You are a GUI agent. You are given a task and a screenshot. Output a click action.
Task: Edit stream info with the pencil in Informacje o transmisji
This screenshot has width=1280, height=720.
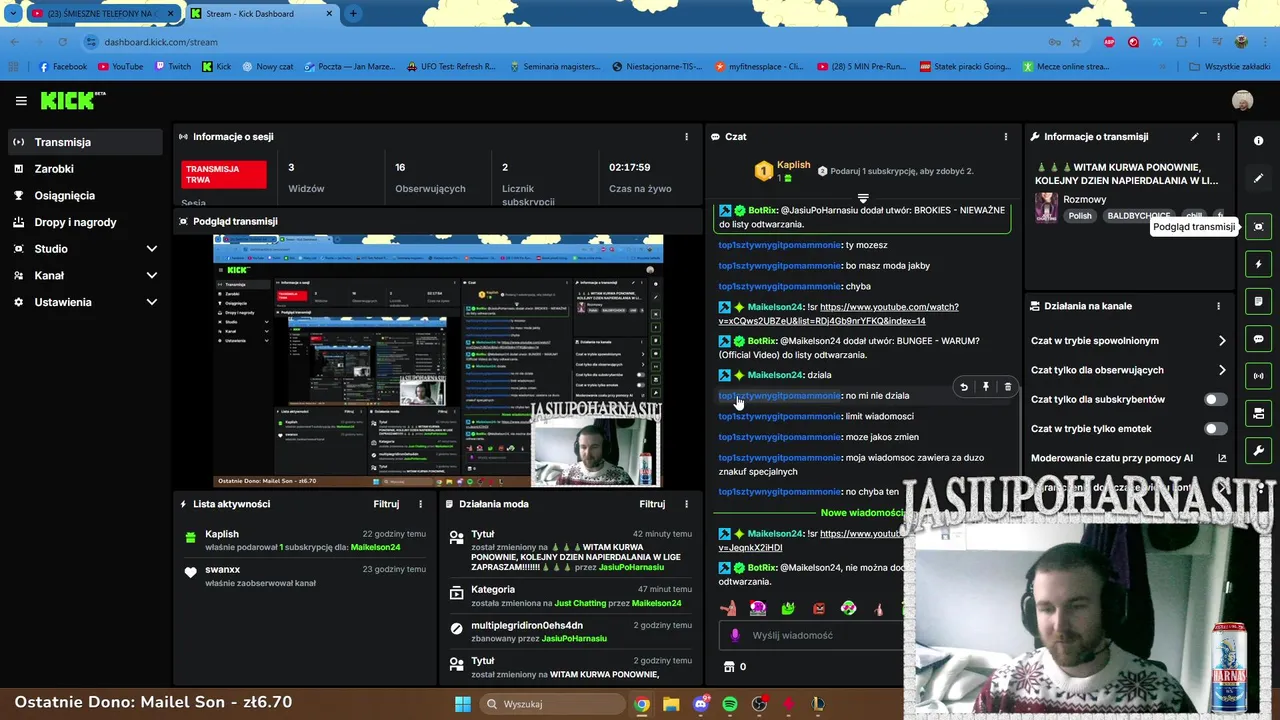[1194, 137]
